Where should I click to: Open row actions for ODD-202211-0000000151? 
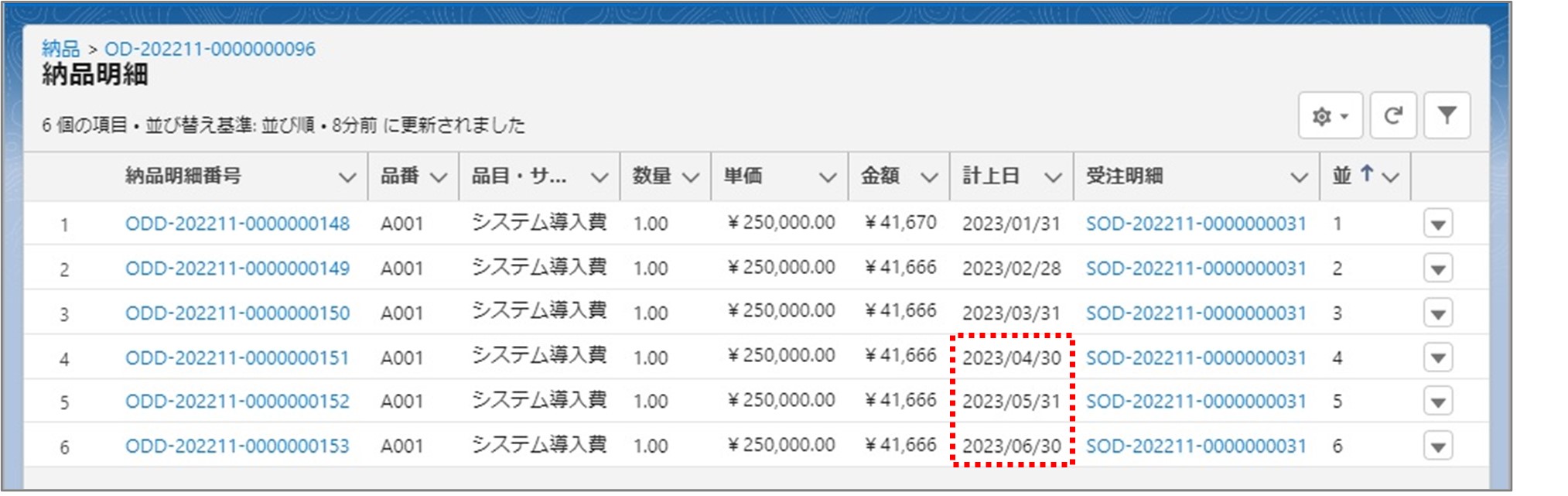point(1438,358)
